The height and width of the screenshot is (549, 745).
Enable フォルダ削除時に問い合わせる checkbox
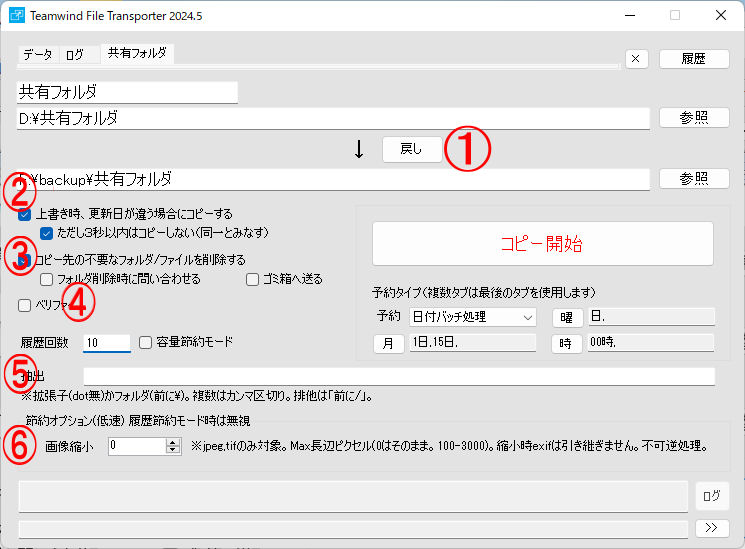[x=47, y=279]
